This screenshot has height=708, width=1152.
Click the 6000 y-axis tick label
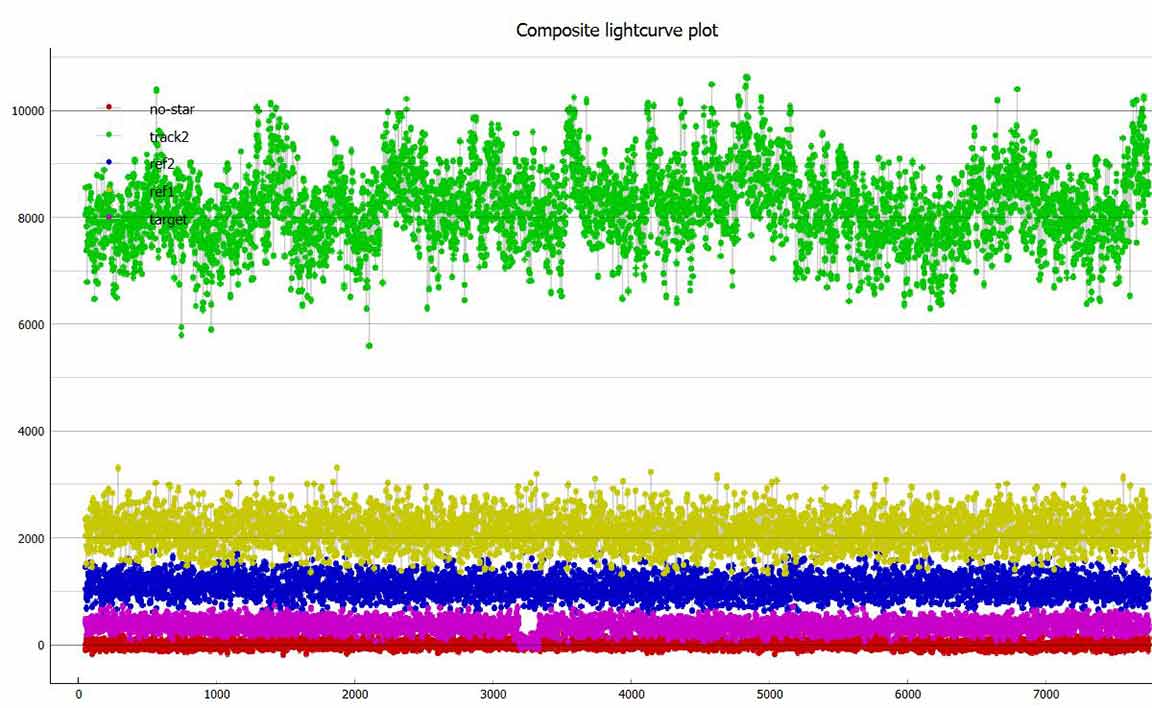pos(31,325)
